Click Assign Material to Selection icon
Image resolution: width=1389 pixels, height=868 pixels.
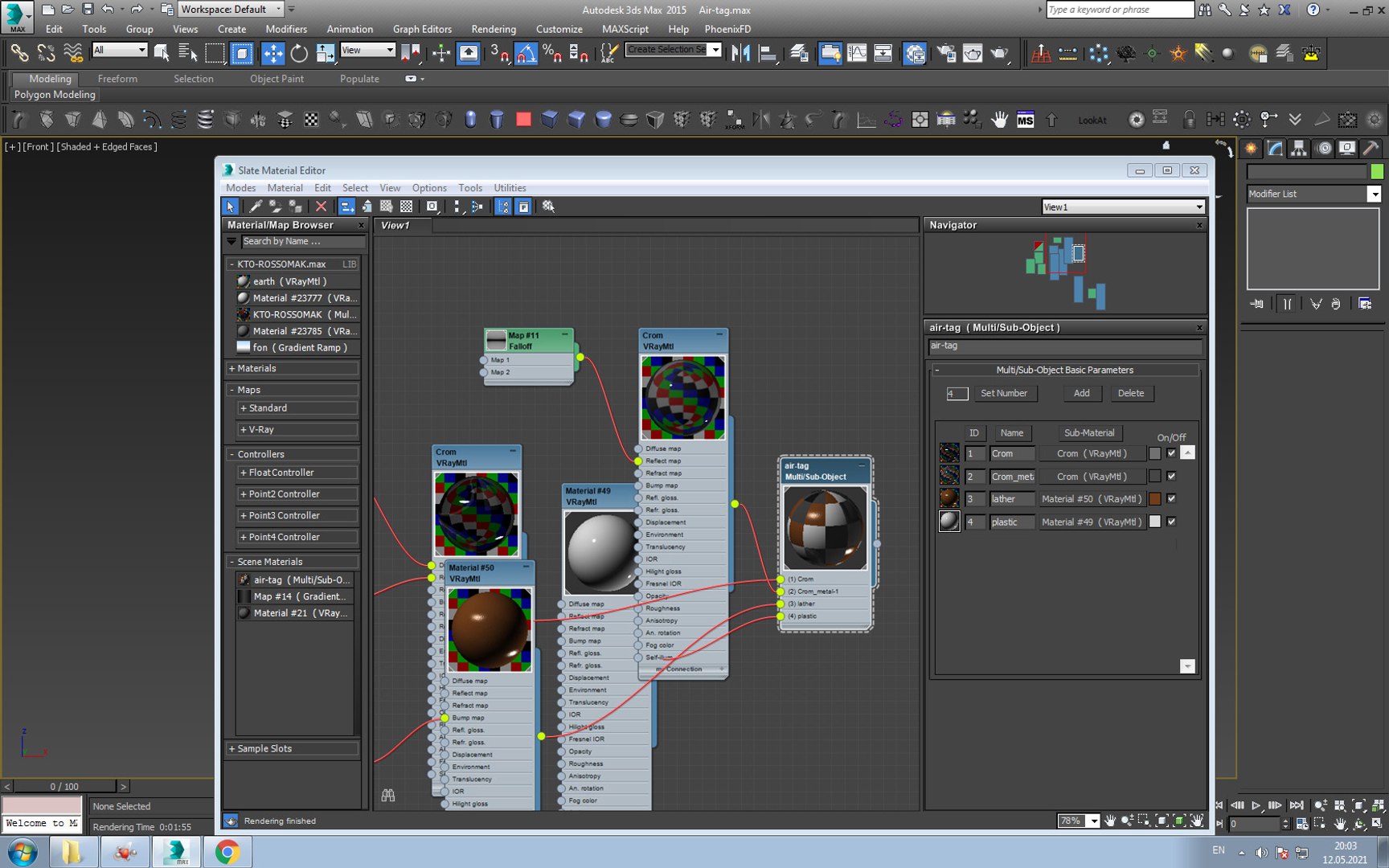point(295,207)
